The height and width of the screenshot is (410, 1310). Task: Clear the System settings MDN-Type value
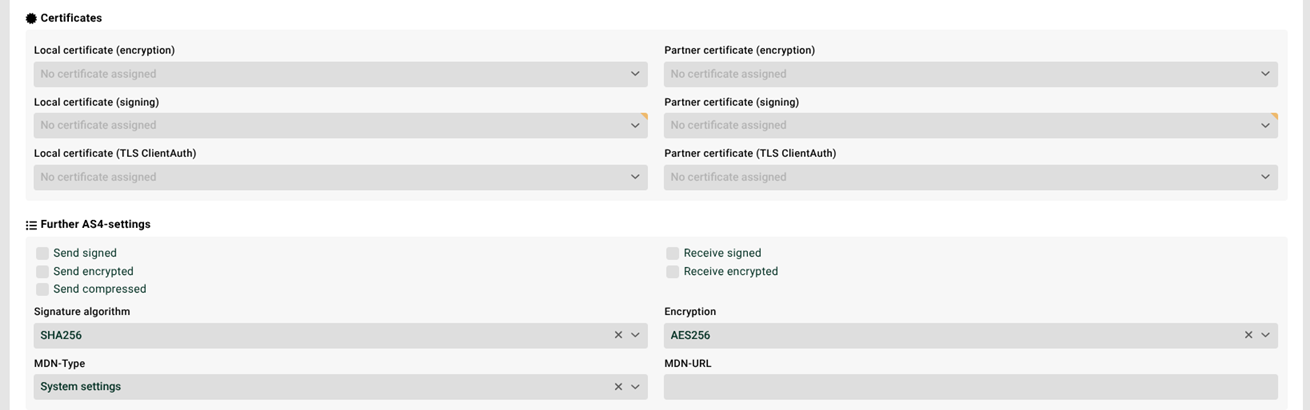[618, 387]
